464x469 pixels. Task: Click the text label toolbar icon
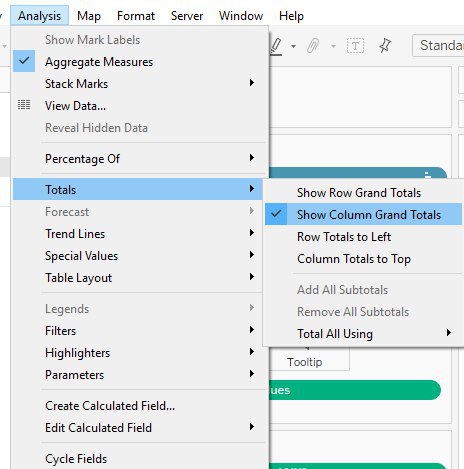(355, 46)
